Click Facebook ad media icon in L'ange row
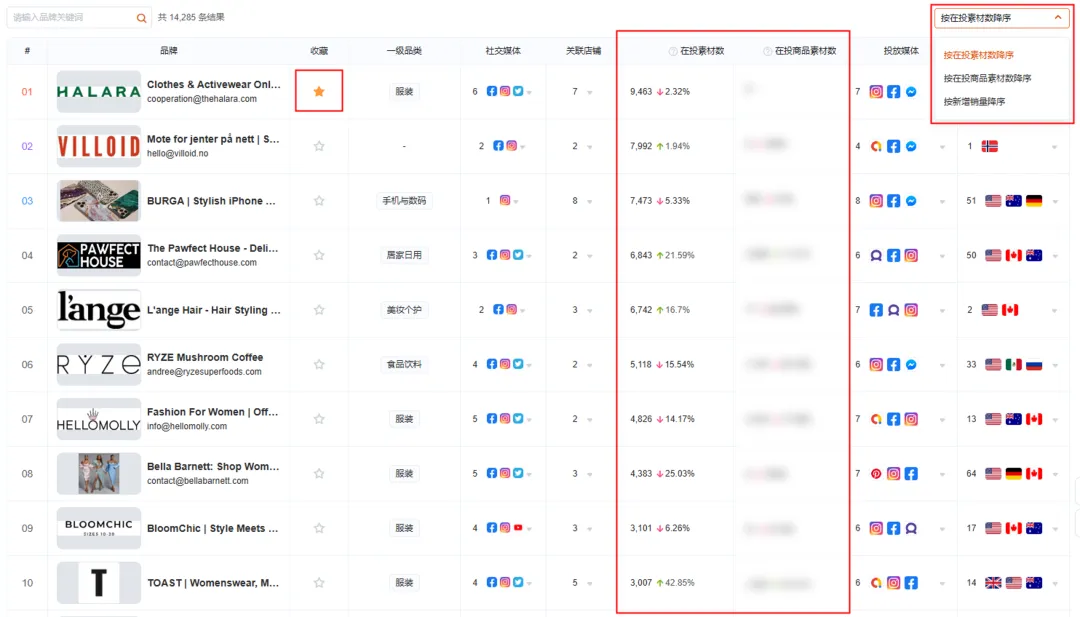1080x617 pixels. (x=875, y=310)
